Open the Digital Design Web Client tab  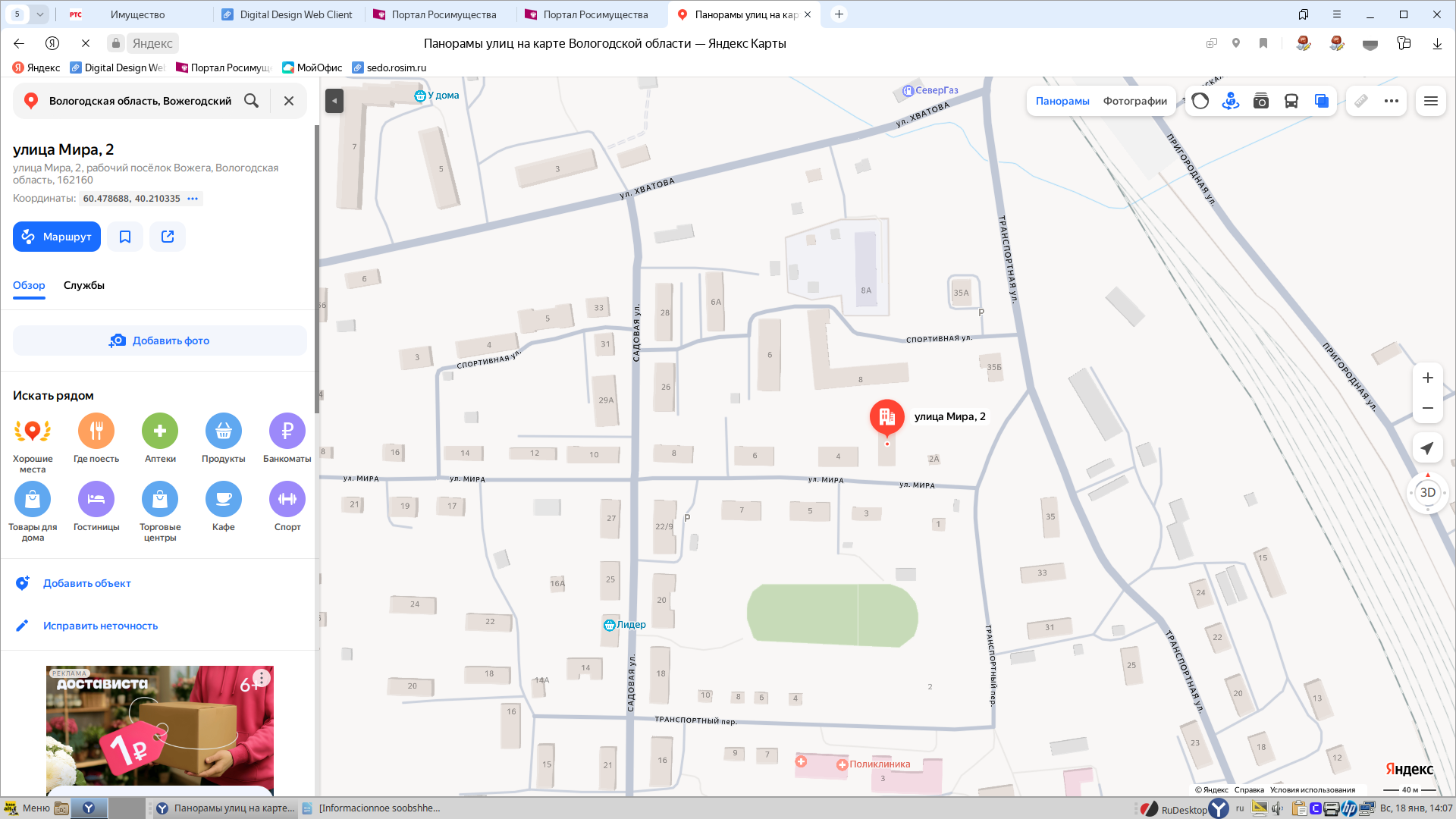288,14
